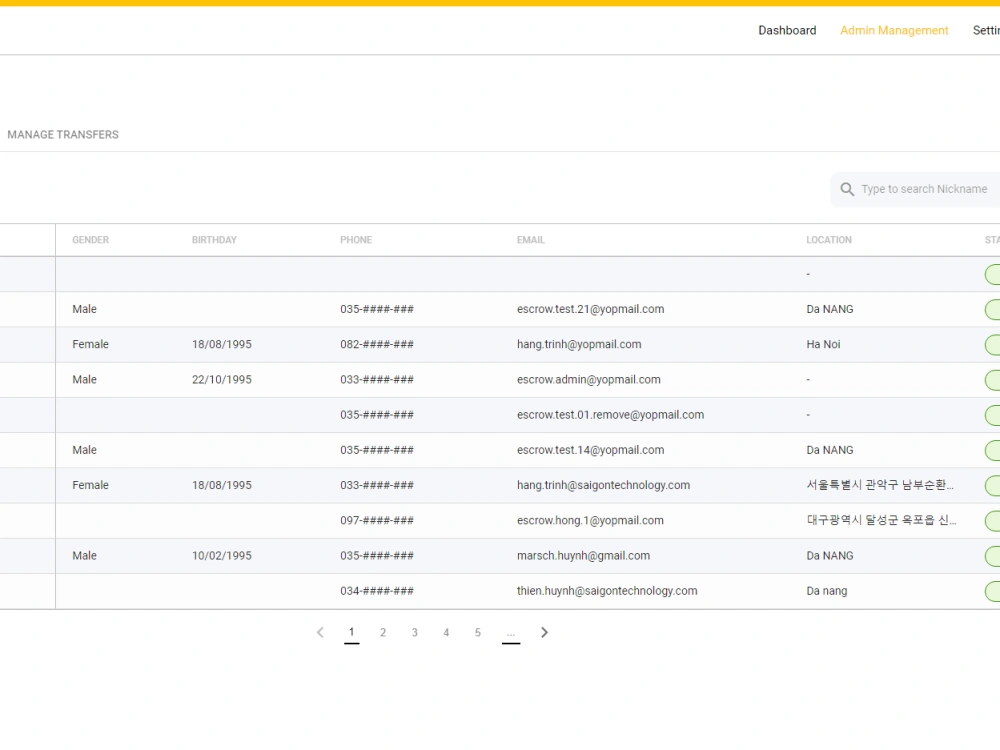
Task: Select page 5 in pagination
Action: click(478, 632)
